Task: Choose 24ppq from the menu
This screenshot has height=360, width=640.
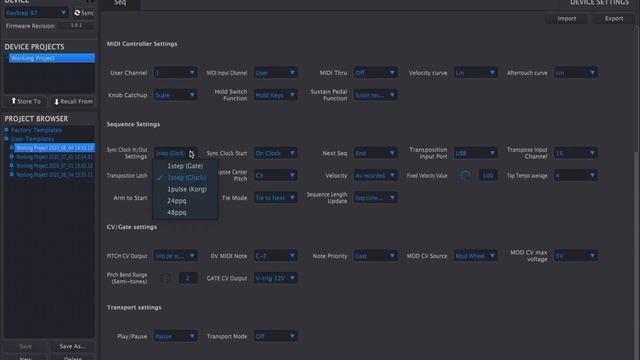Action: pyautogui.click(x=185, y=201)
